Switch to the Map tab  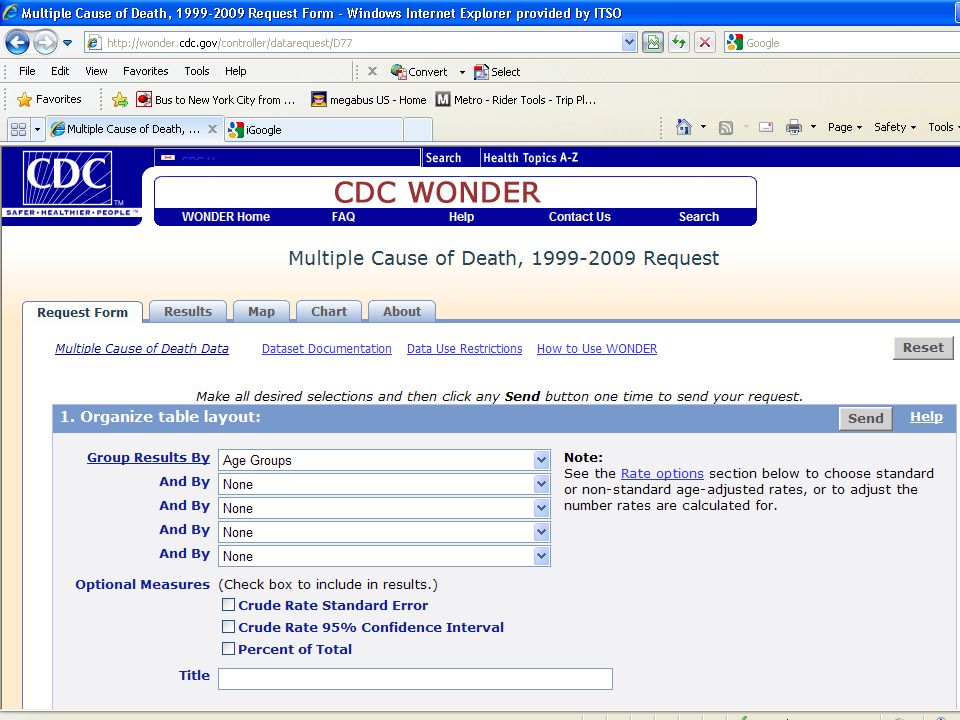pyautogui.click(x=261, y=311)
